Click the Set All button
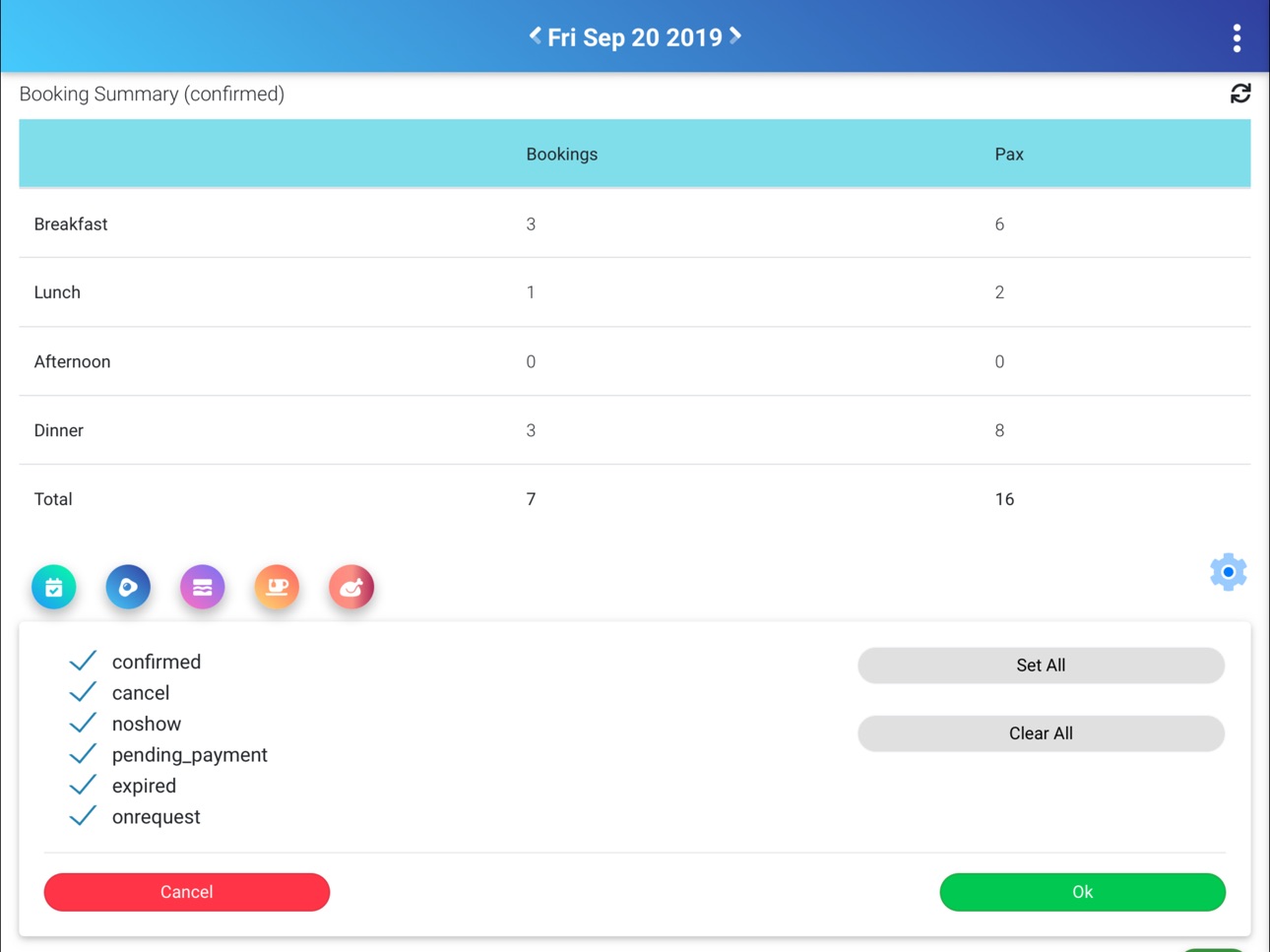Screen dimensions: 1270x952 pos(1041,666)
